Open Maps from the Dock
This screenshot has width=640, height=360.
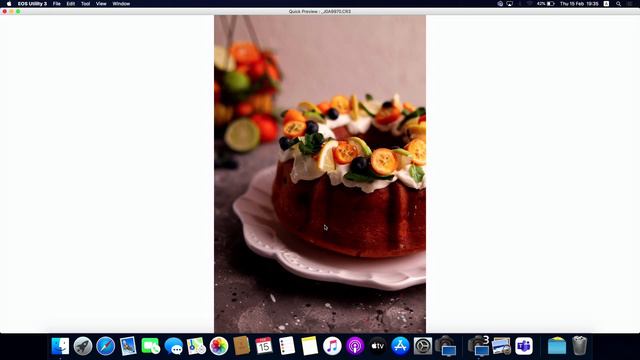click(196, 346)
